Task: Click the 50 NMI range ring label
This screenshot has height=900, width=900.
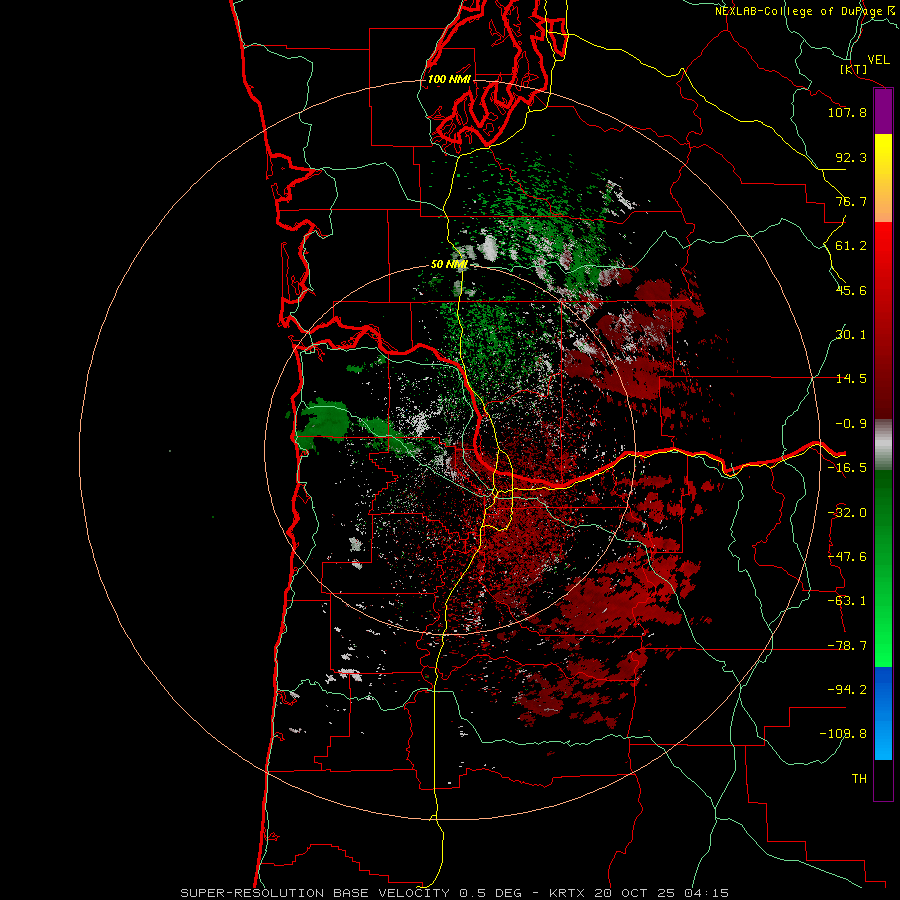Action: pos(449,264)
